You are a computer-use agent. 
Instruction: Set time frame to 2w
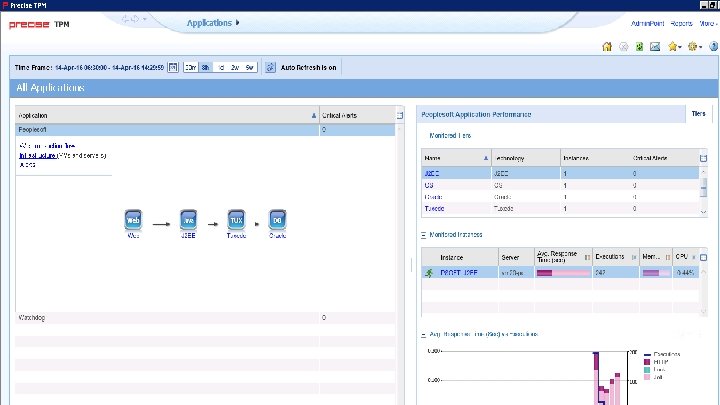click(235, 68)
